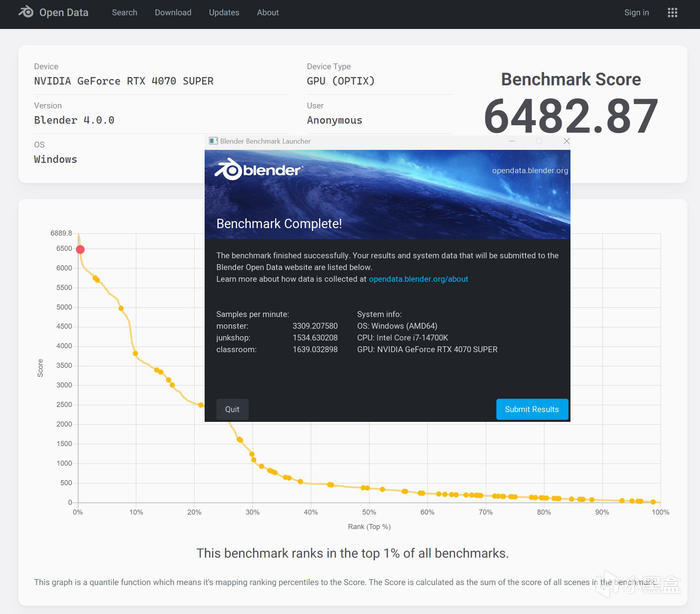
Task: Click the Quit button in launcher
Action: click(232, 409)
